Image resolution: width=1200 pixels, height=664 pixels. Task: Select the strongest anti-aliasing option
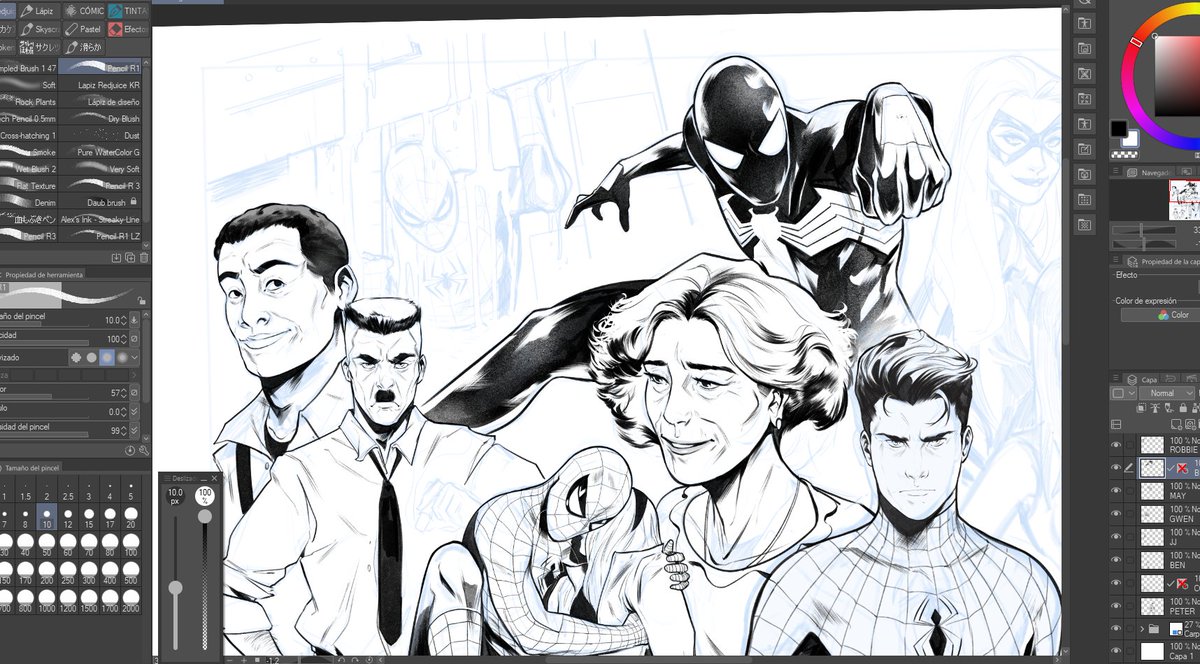122,357
